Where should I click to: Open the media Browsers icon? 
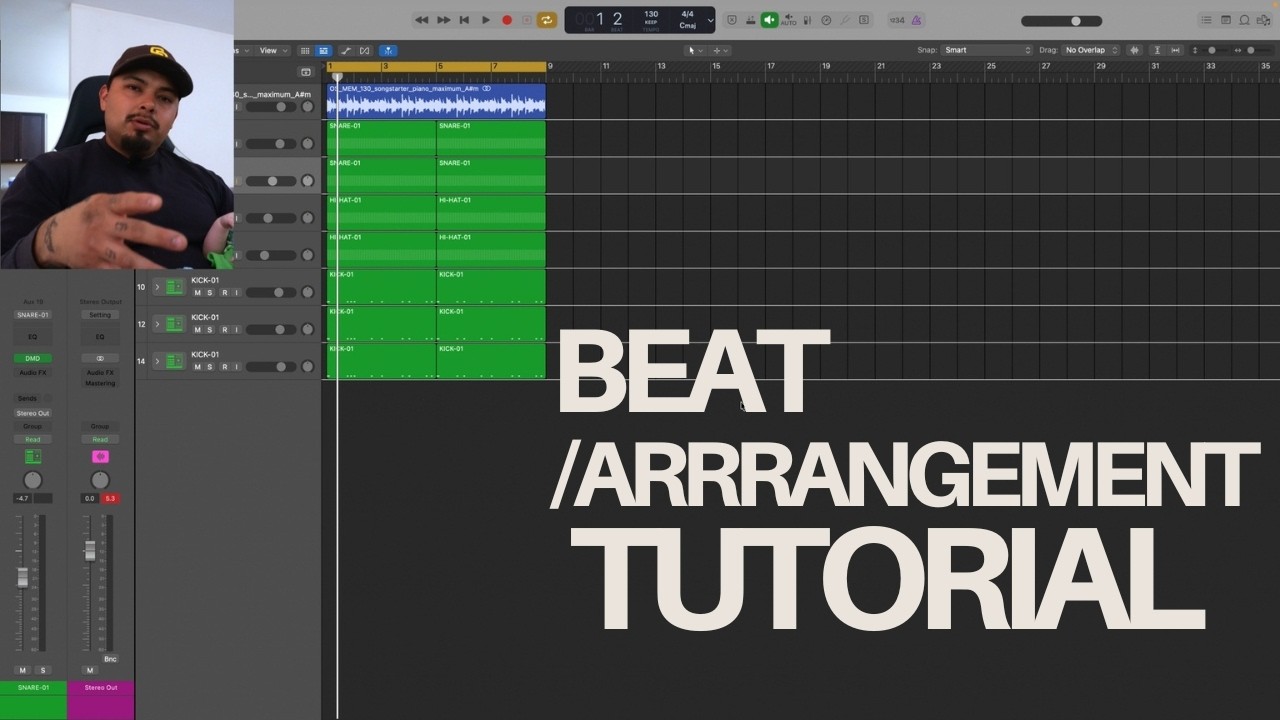[1263, 20]
